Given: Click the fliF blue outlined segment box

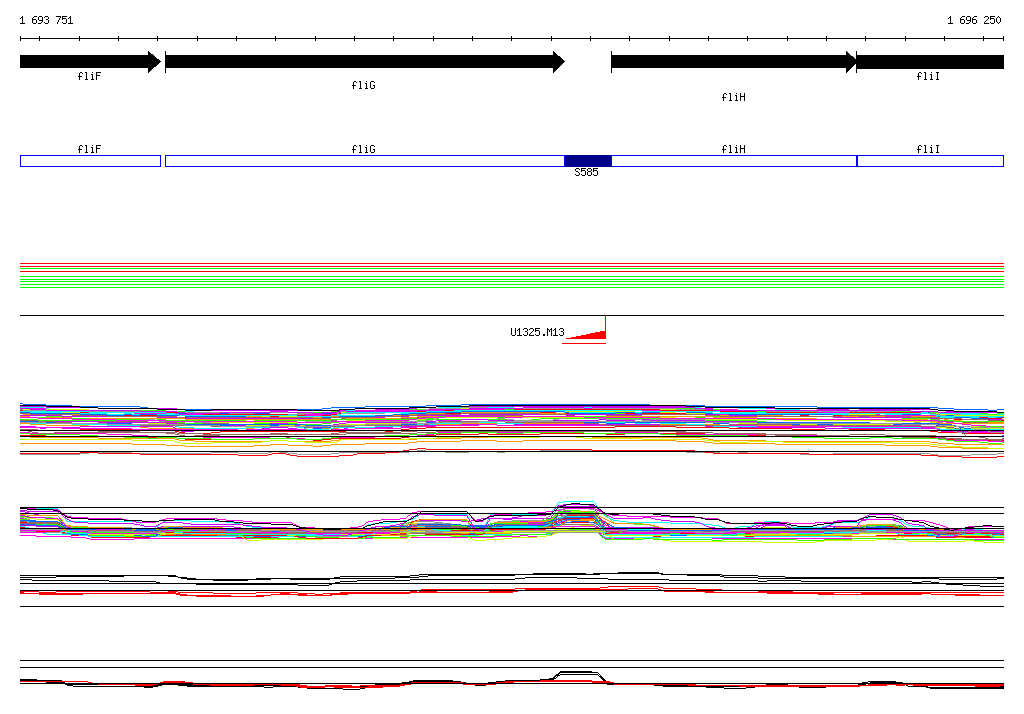Looking at the screenshot, I should (x=90, y=161).
